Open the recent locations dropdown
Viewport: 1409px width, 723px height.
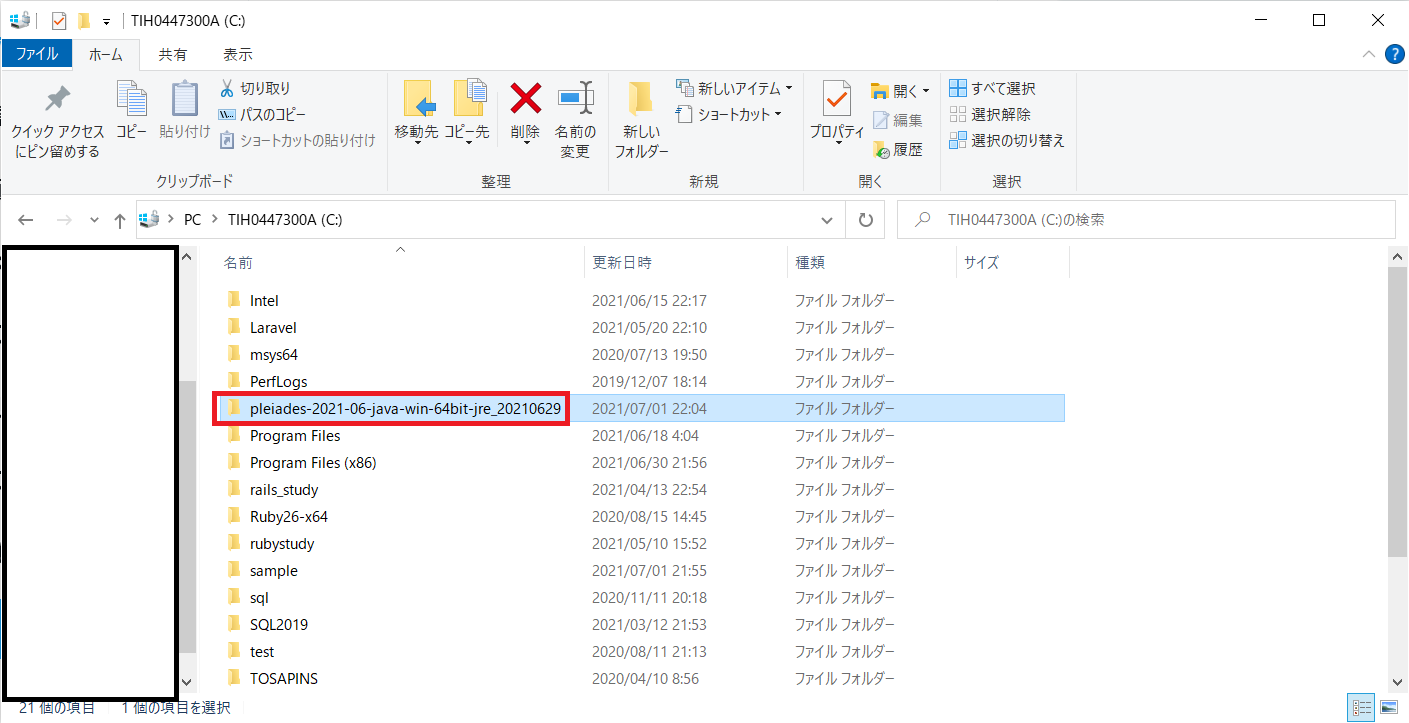tap(94, 220)
